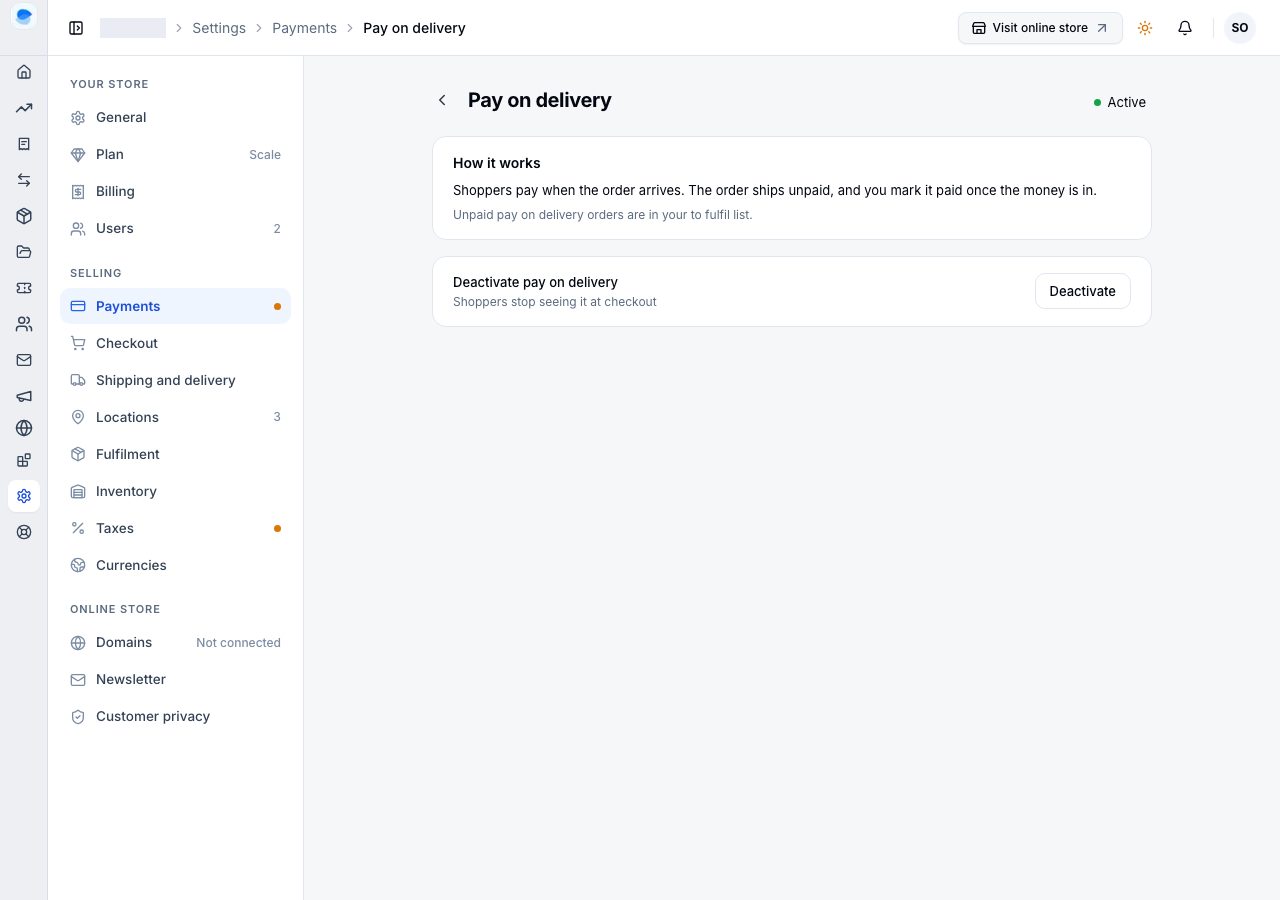Open notifications bell
Viewport: 1280px width, 900px height.
1185,28
